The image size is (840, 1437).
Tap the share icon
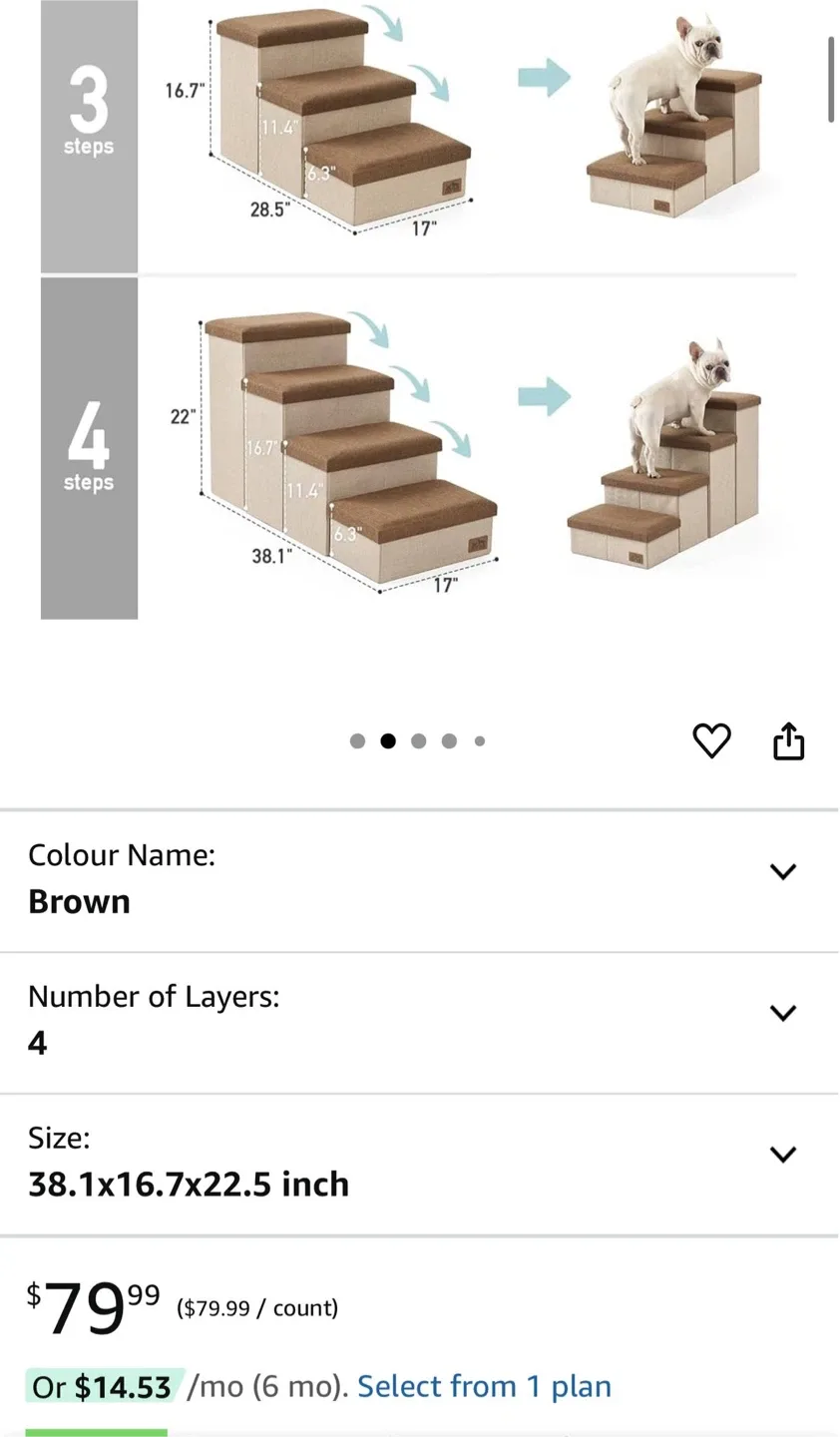pos(788,740)
